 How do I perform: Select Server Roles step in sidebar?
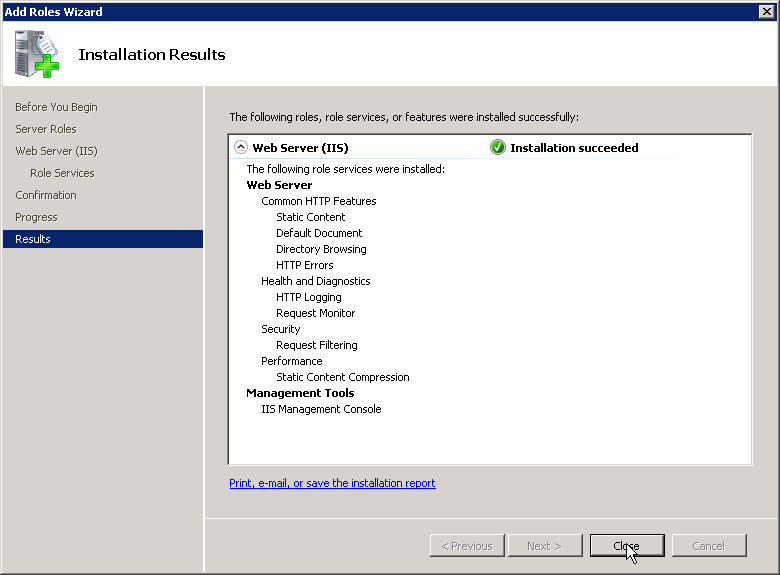click(x=46, y=129)
